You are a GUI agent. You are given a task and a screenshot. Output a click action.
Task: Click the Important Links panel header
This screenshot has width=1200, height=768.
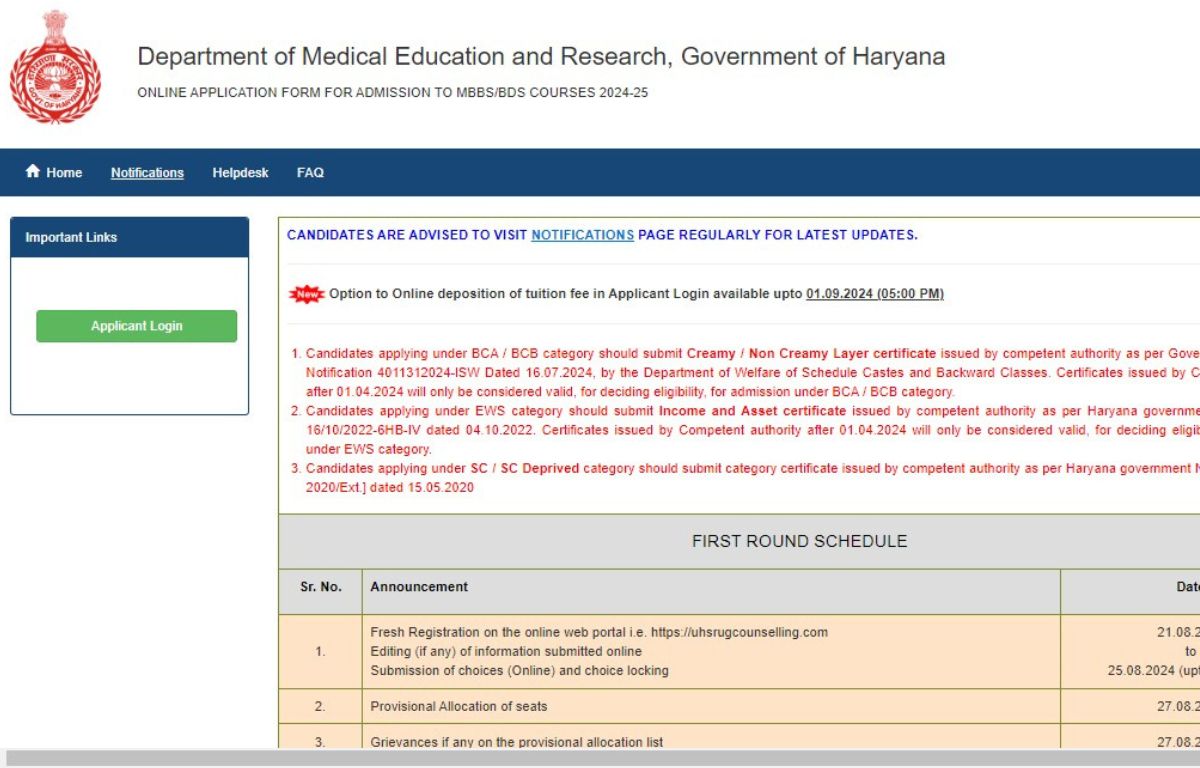pos(130,237)
